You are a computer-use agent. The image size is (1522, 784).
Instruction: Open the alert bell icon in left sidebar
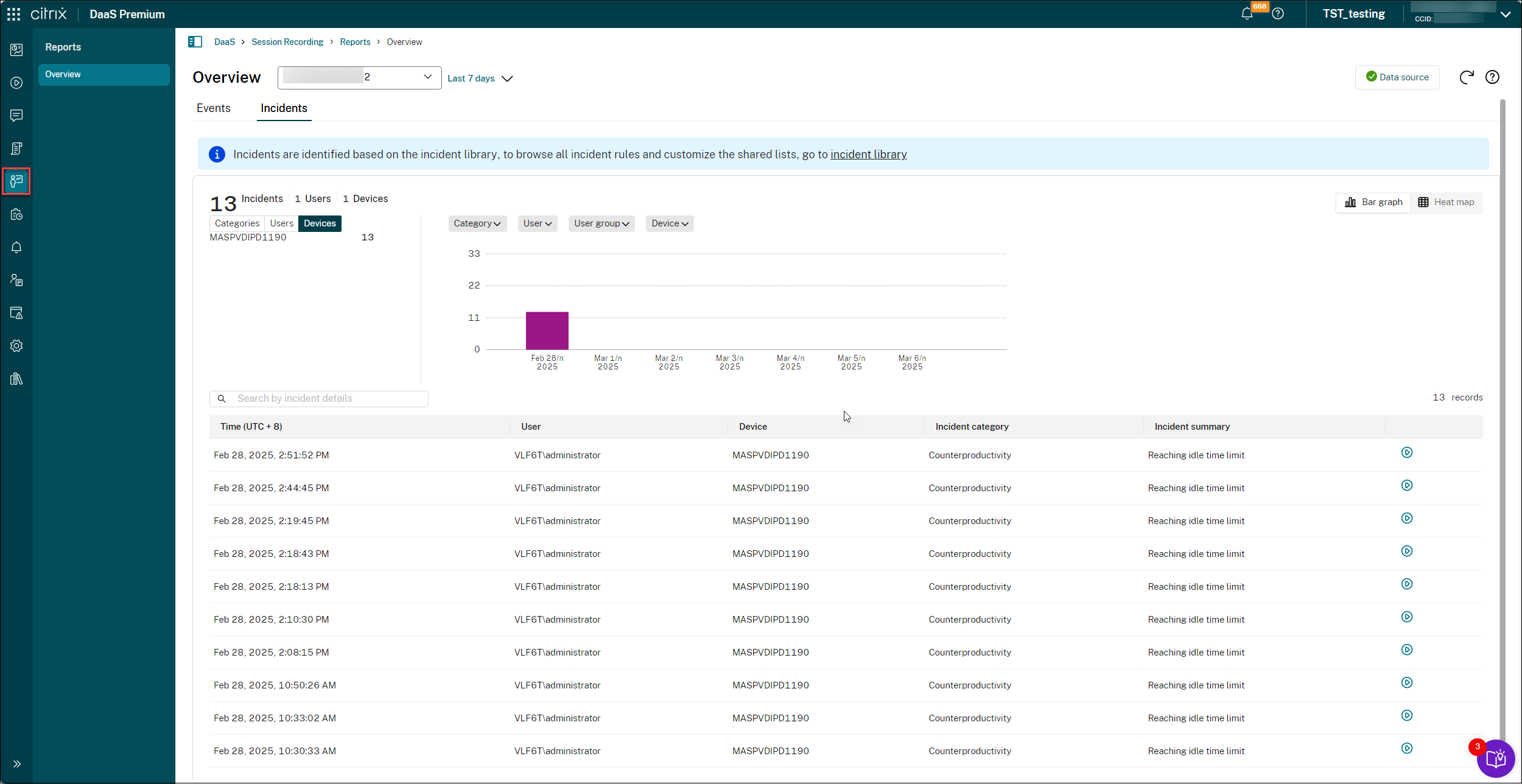click(16, 247)
